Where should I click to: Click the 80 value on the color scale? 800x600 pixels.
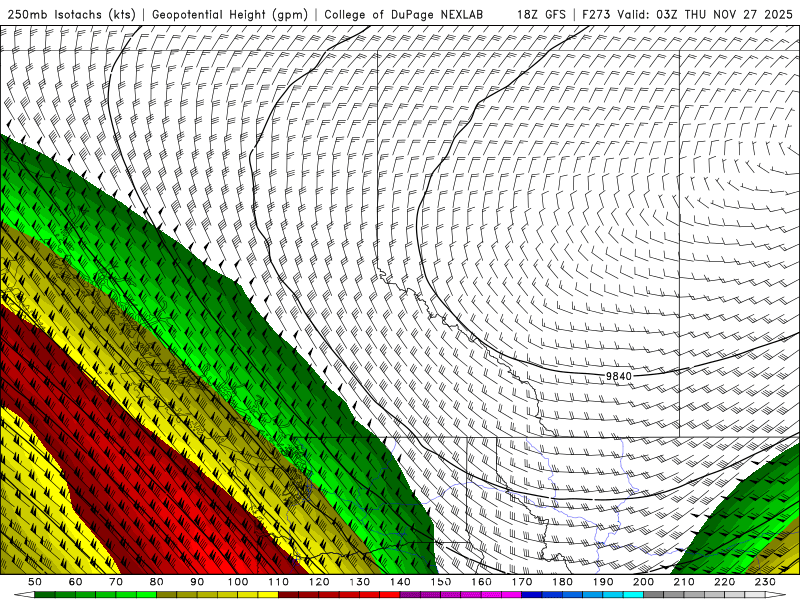tap(157, 582)
